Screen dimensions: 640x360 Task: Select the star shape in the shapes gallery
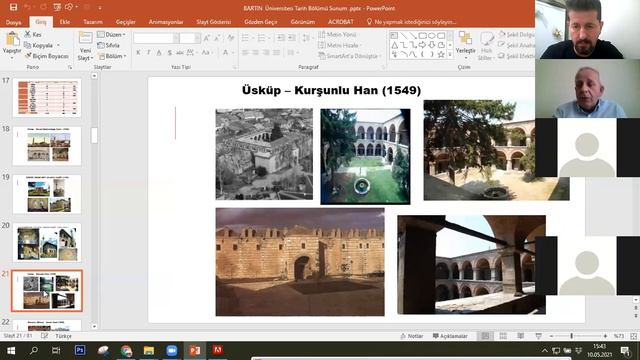pos(441,54)
